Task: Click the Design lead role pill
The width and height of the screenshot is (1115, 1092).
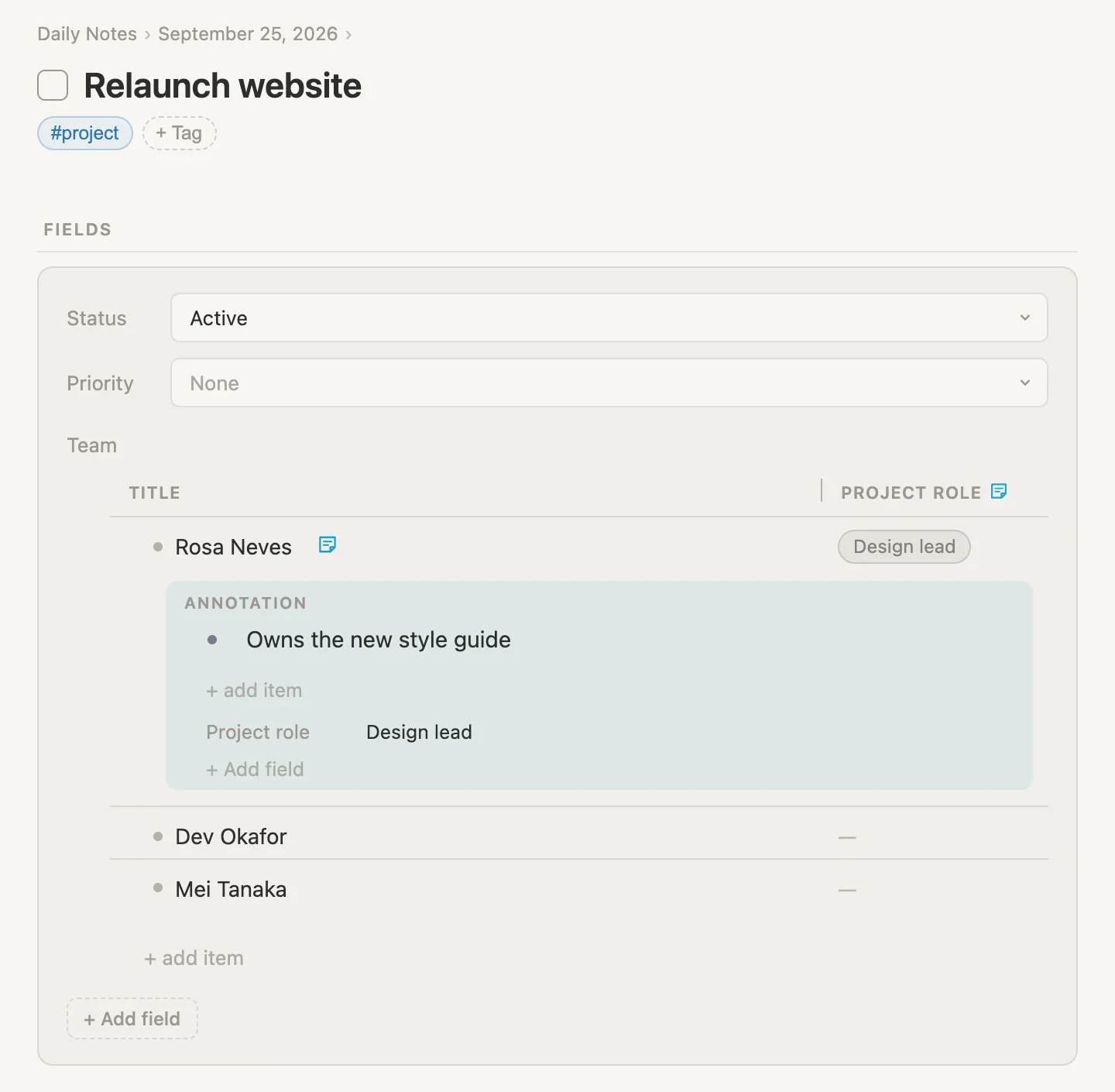Action: [x=904, y=547]
